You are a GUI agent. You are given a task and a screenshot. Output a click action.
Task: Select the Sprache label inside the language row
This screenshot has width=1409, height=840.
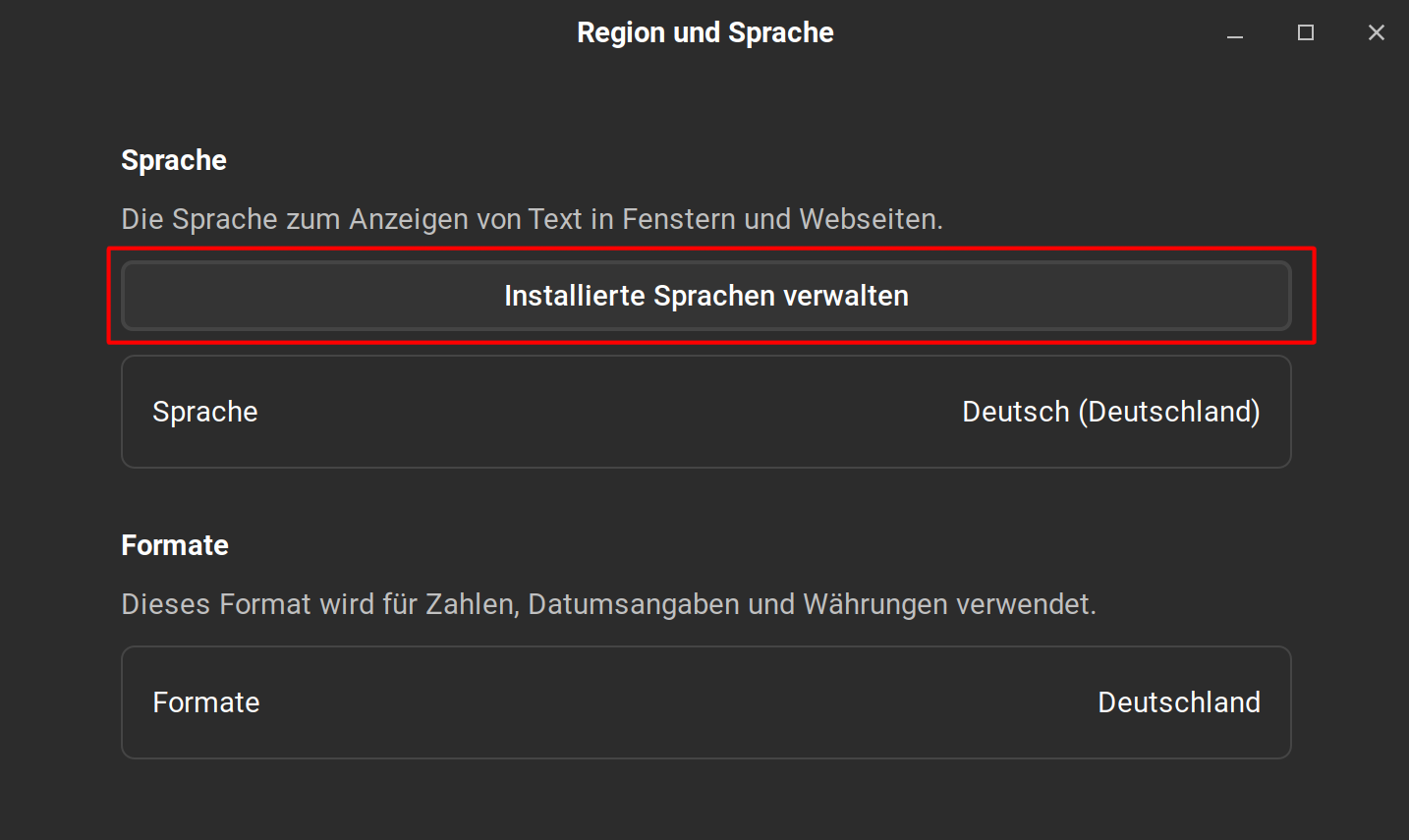(x=205, y=412)
